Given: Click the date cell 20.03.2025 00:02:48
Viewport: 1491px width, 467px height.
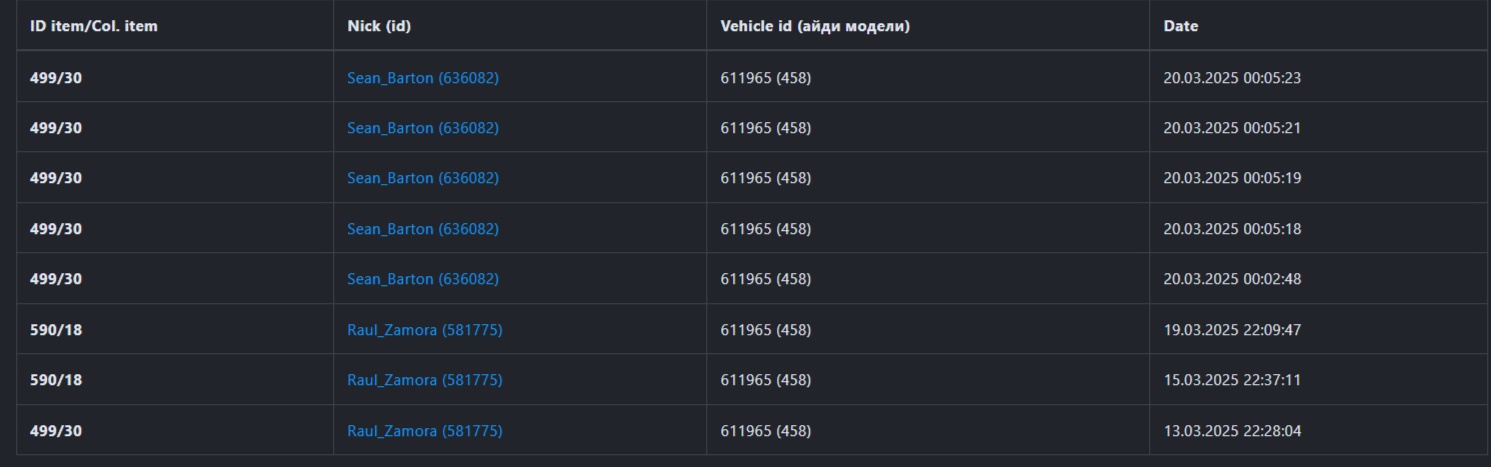Looking at the screenshot, I should (x=1232, y=279).
